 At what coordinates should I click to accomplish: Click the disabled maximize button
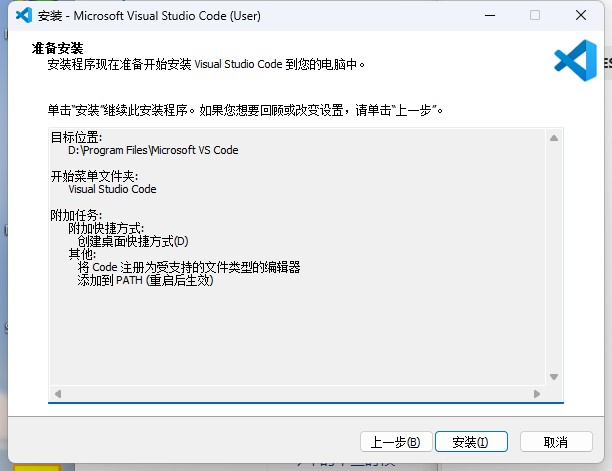[535, 15]
